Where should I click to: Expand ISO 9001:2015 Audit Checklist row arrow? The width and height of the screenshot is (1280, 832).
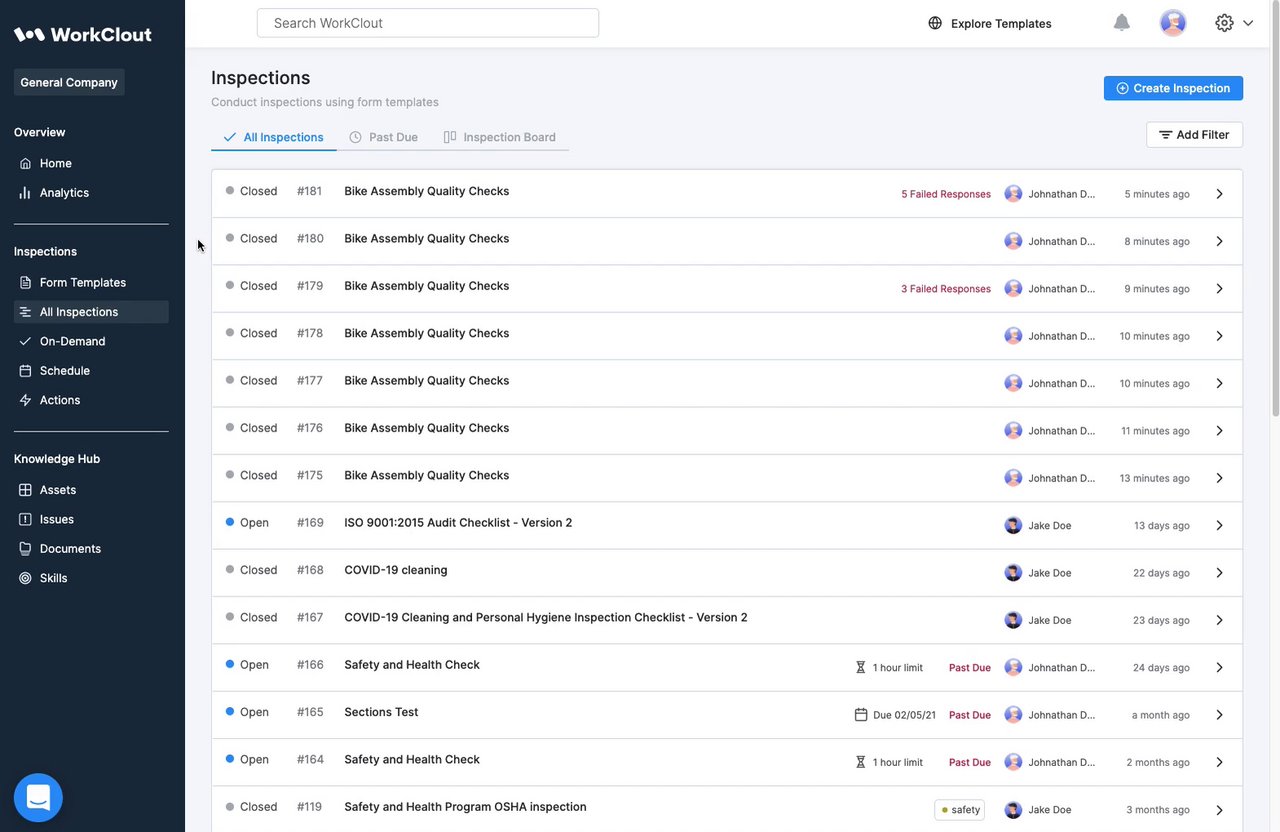pyautogui.click(x=1219, y=526)
